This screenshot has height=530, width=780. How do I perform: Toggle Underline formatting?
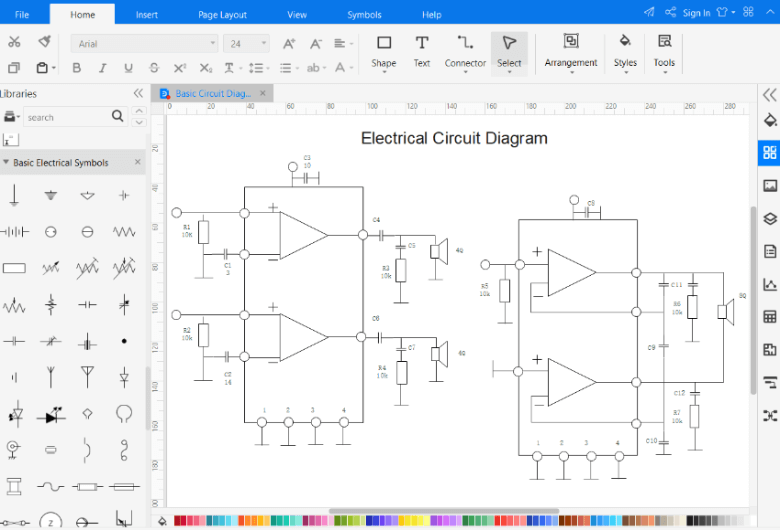click(128, 68)
